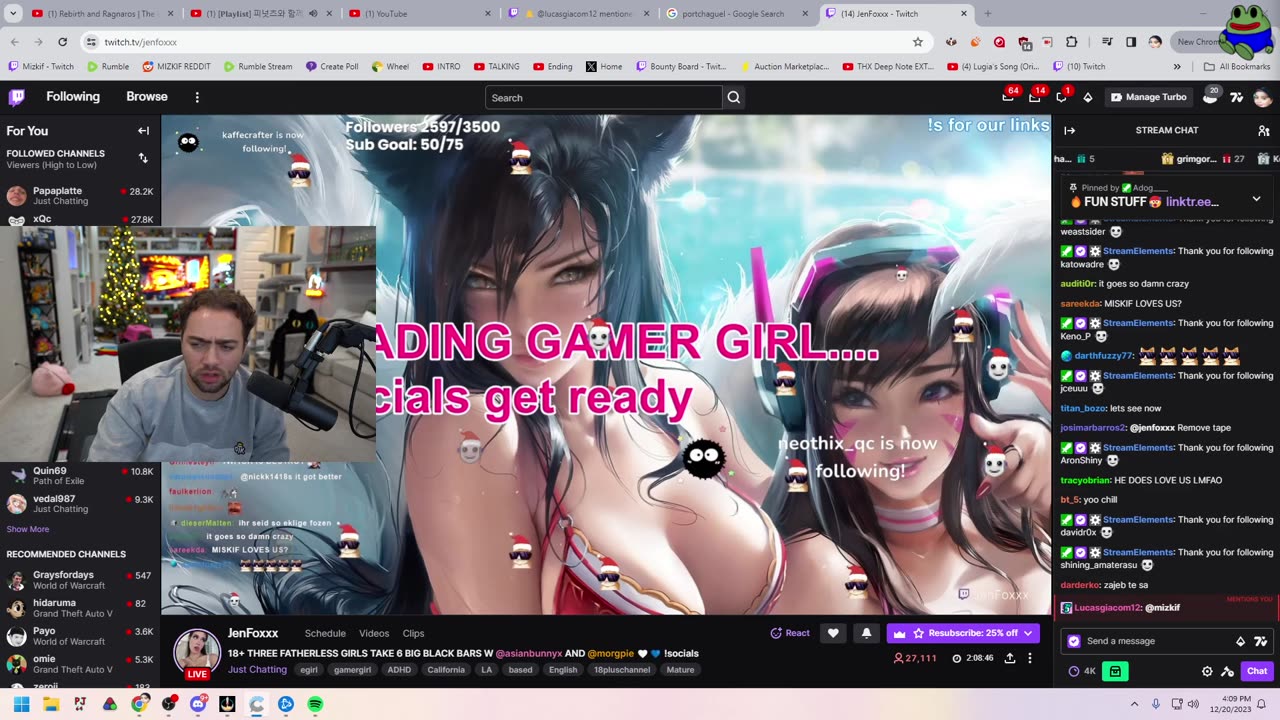Open the Browse tab
Screen dimensions: 1280x720
[147, 97]
